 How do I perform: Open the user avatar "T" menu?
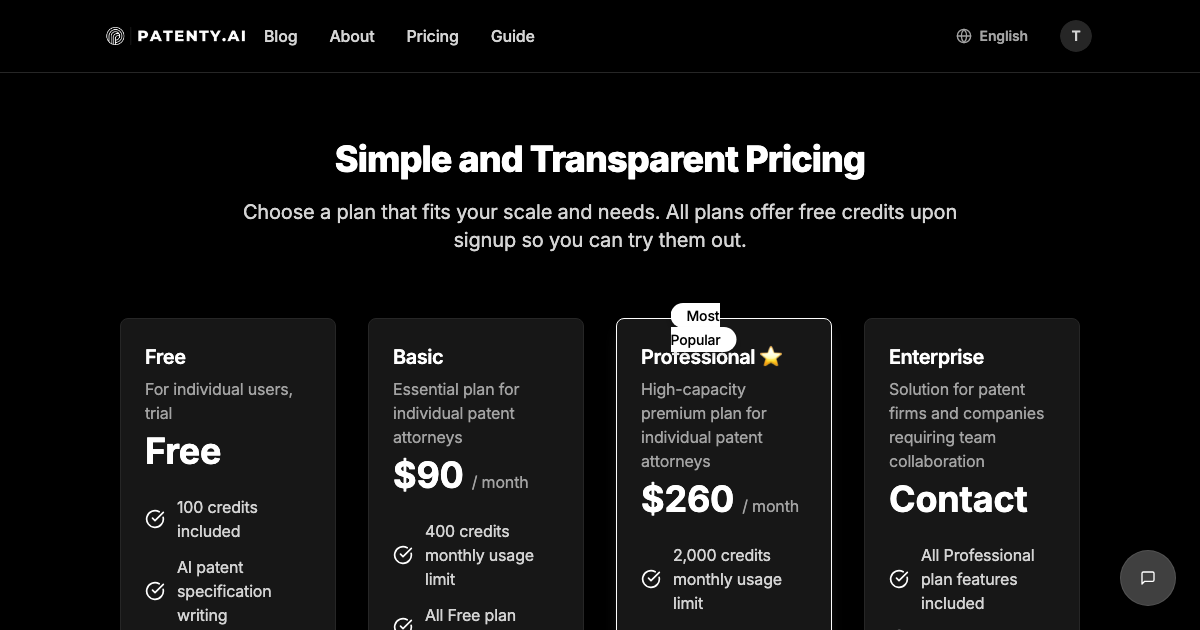1075,36
